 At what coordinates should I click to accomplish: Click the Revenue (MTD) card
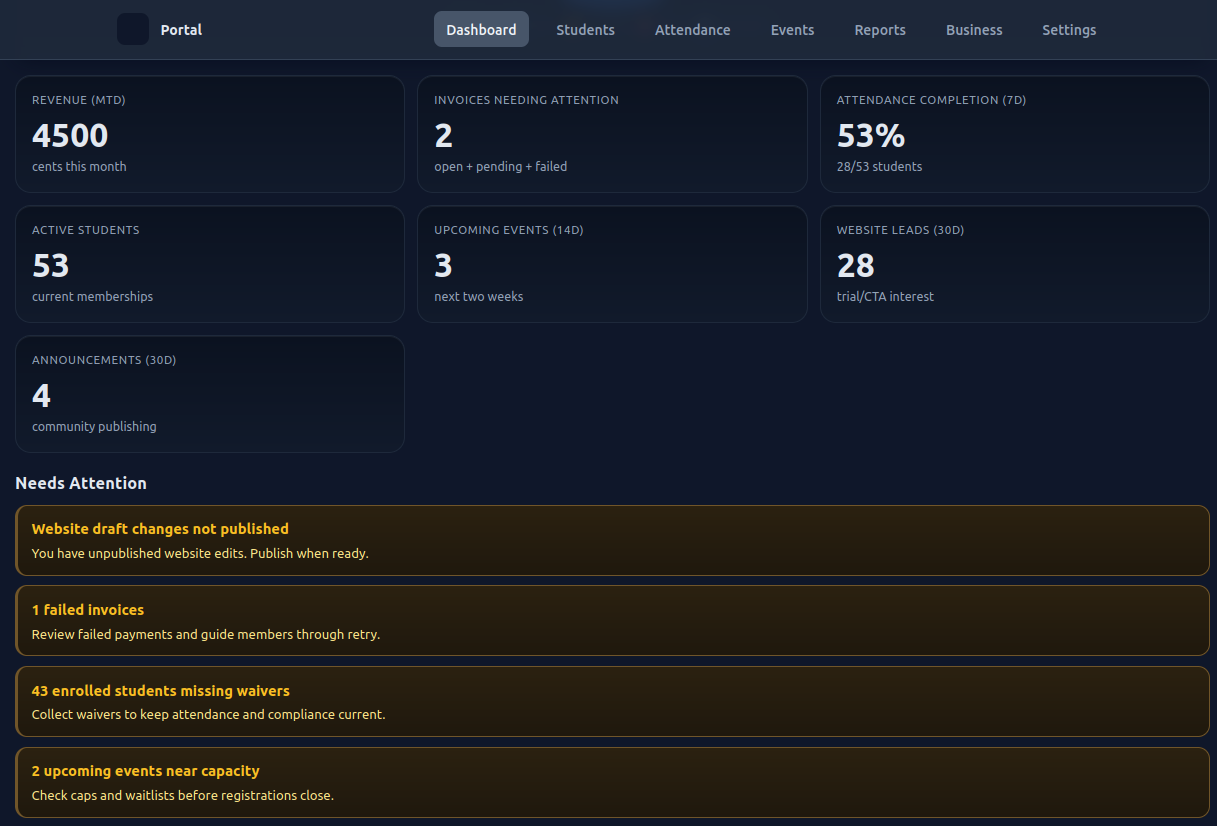click(x=210, y=134)
